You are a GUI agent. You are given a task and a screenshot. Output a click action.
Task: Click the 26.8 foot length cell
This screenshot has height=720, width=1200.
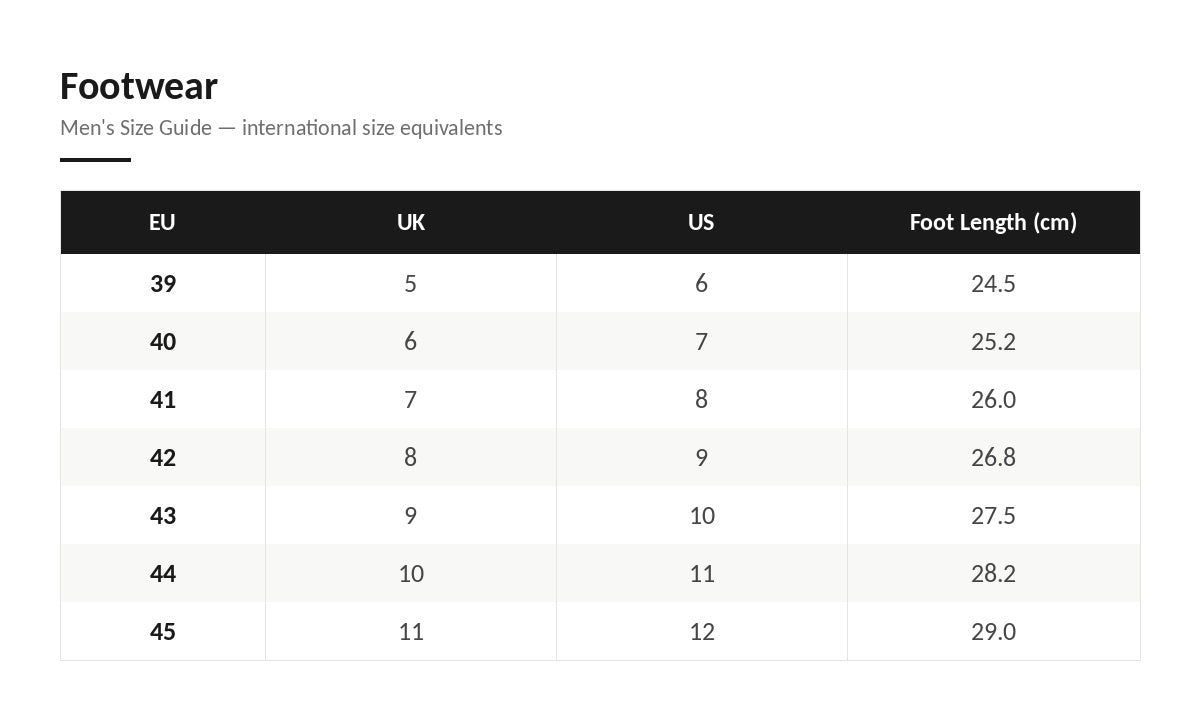pos(993,457)
